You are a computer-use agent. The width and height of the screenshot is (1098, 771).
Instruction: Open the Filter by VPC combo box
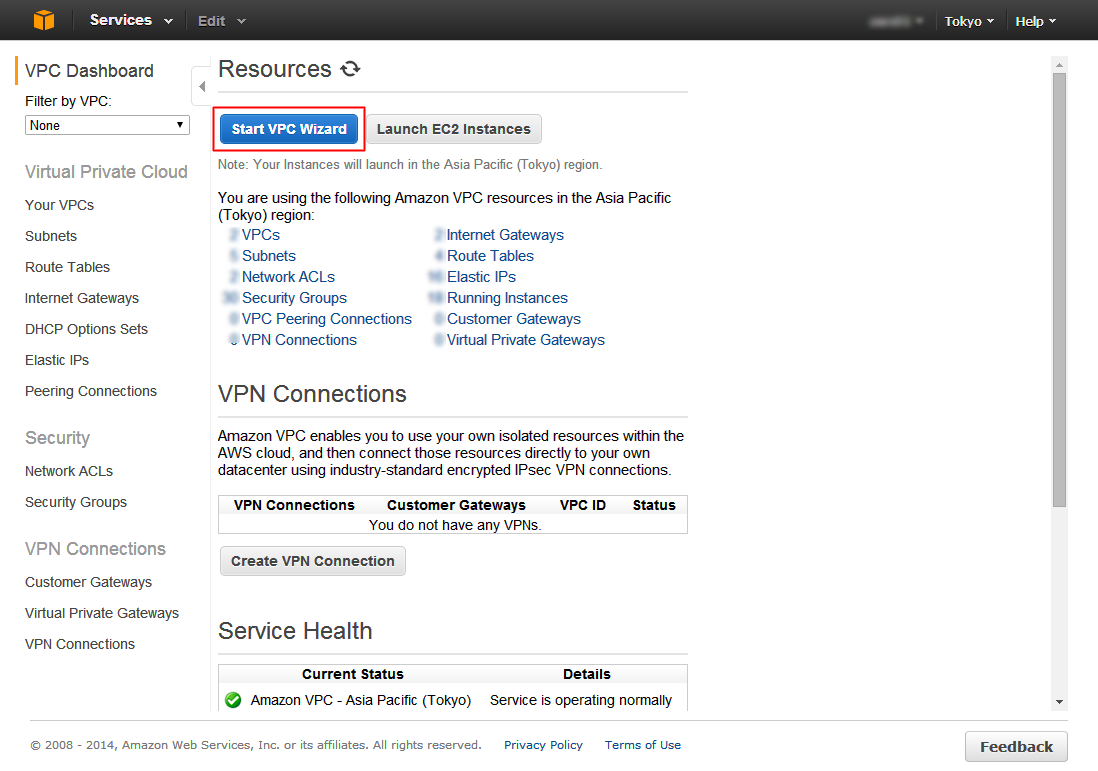(x=107, y=125)
